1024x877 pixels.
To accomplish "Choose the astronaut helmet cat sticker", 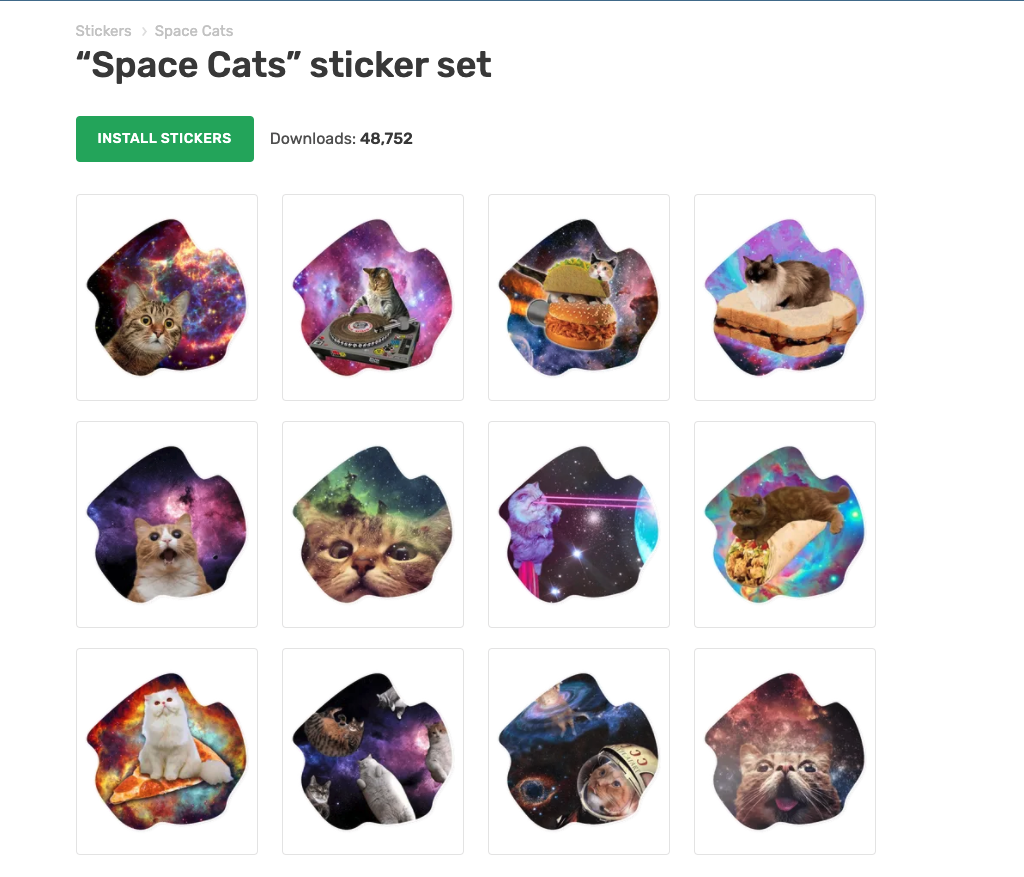I will [x=579, y=752].
